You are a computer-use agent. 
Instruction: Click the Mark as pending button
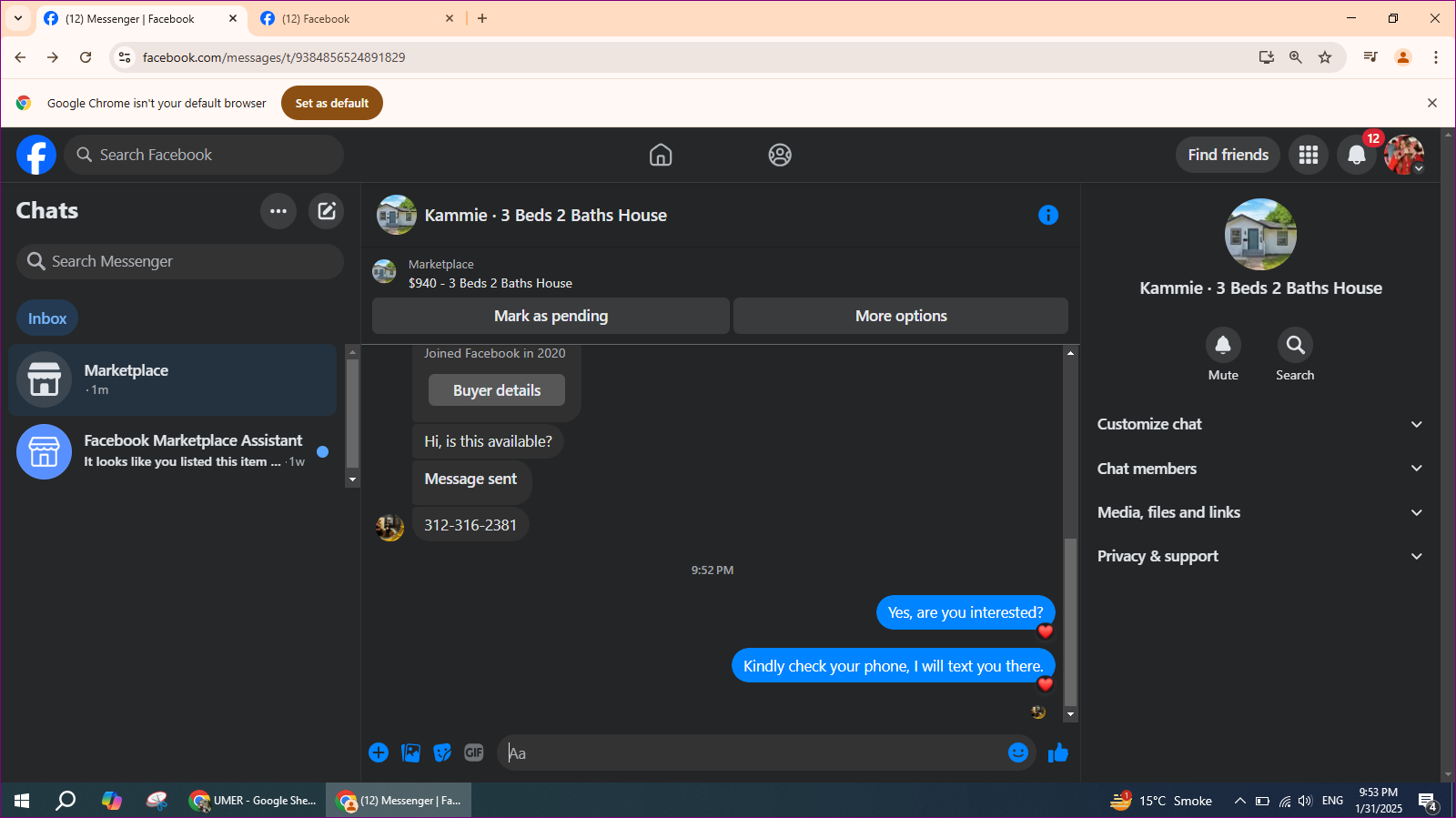(551, 316)
